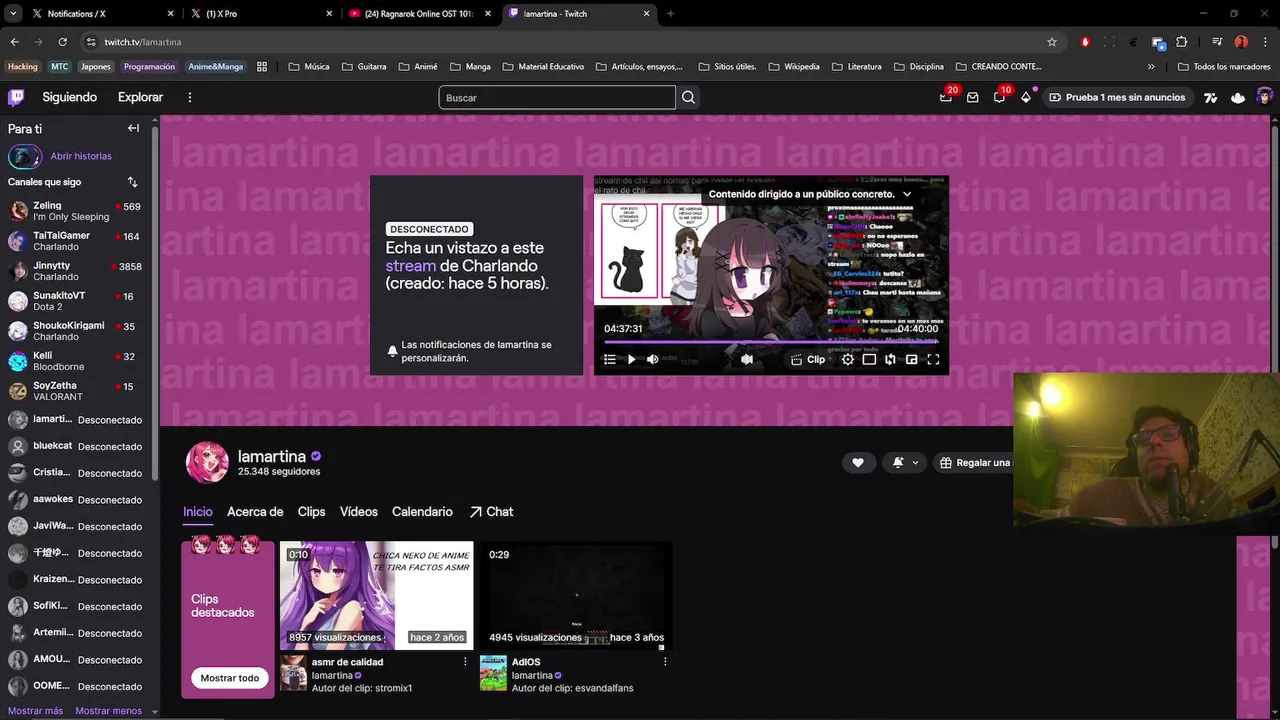1280x720 pixels.
Task: Open Zeling channel in followed list
Action: tap(76, 211)
